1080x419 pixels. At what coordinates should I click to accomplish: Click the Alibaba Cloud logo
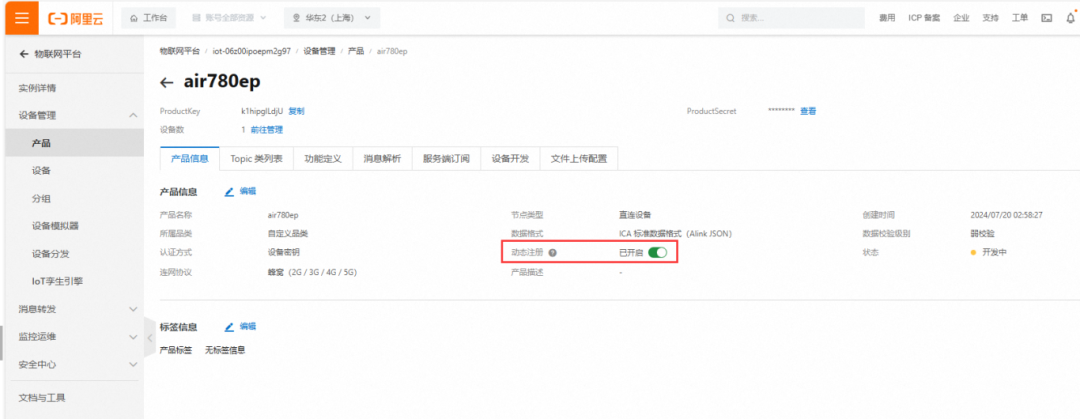(x=76, y=19)
